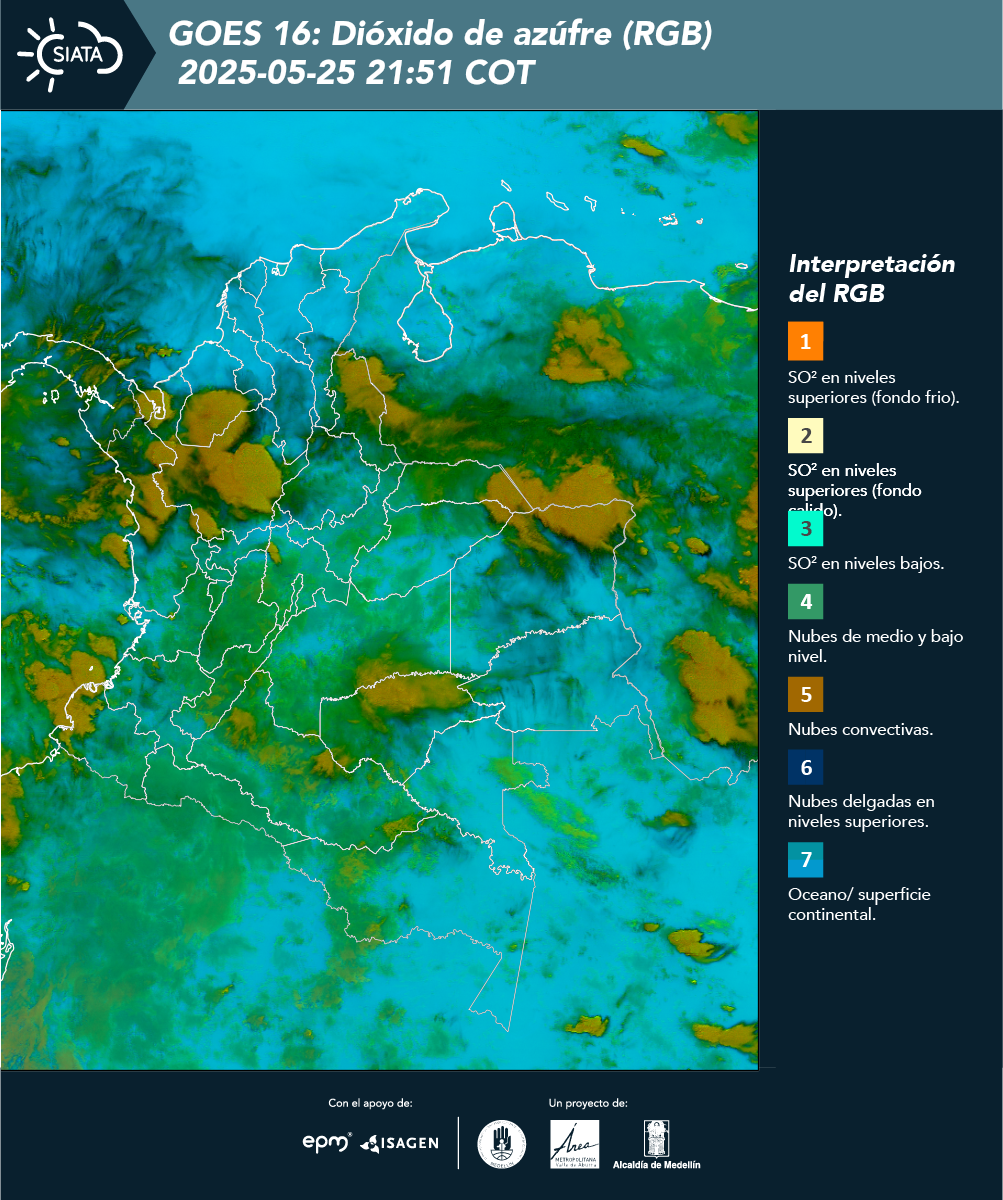Click the Área Metropolitana logo

(575, 1144)
